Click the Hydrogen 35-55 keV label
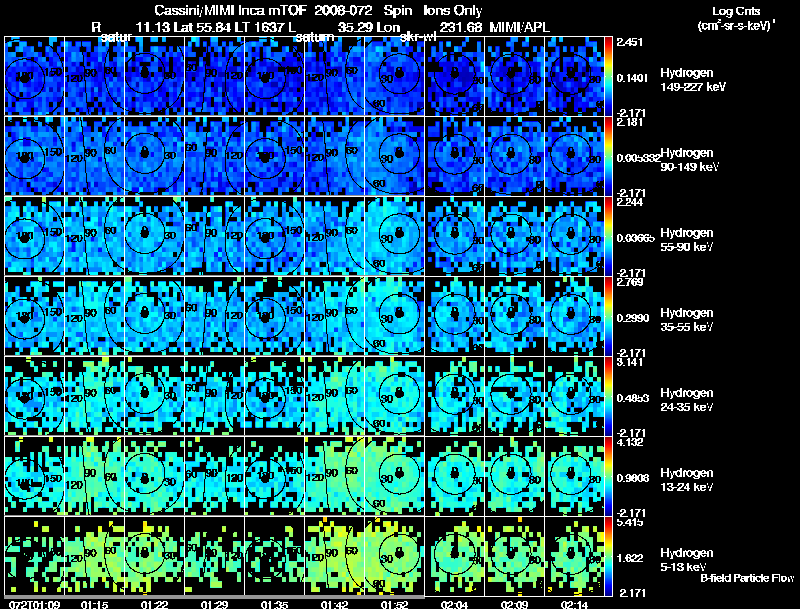Image resolution: width=800 pixels, height=609 pixels. click(687, 320)
